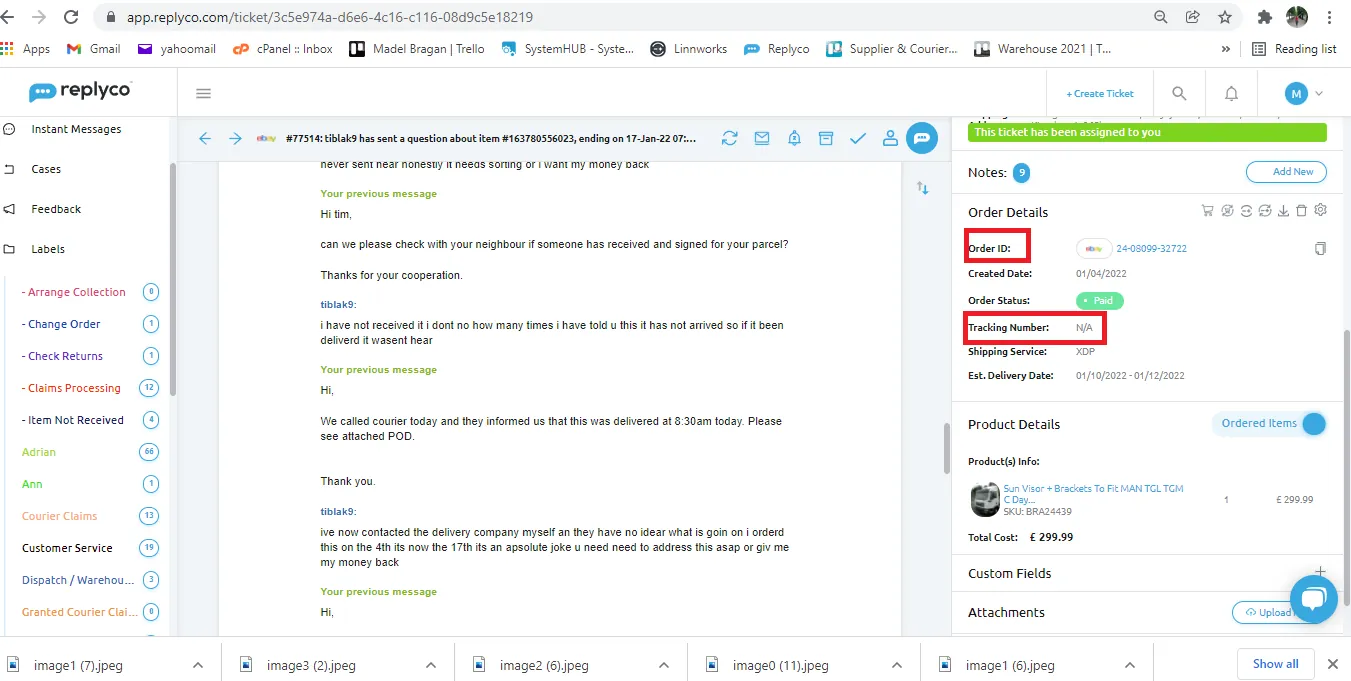Copy the Order ID with the copy icon

(x=1320, y=248)
